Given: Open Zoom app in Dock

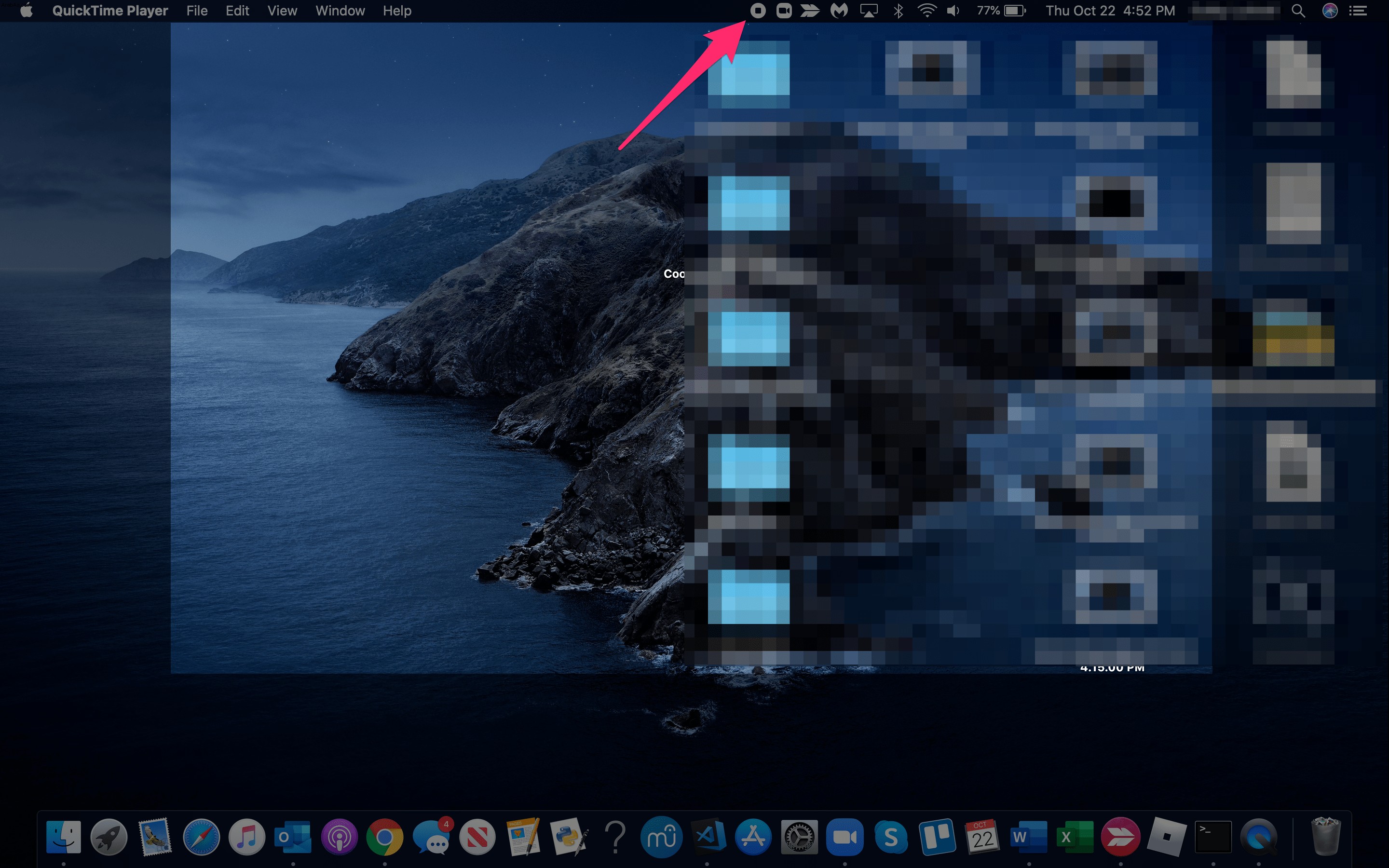Looking at the screenshot, I should pos(845,837).
